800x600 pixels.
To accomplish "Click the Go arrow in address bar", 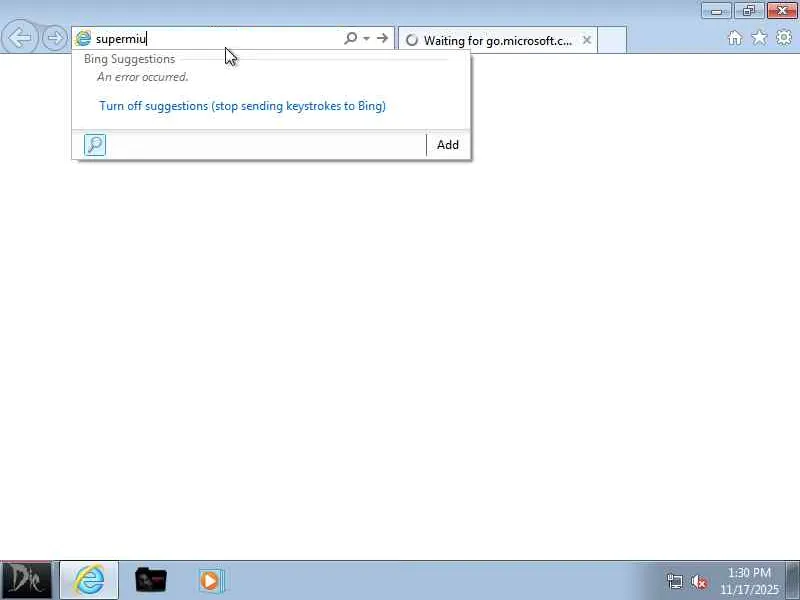I will [x=382, y=38].
